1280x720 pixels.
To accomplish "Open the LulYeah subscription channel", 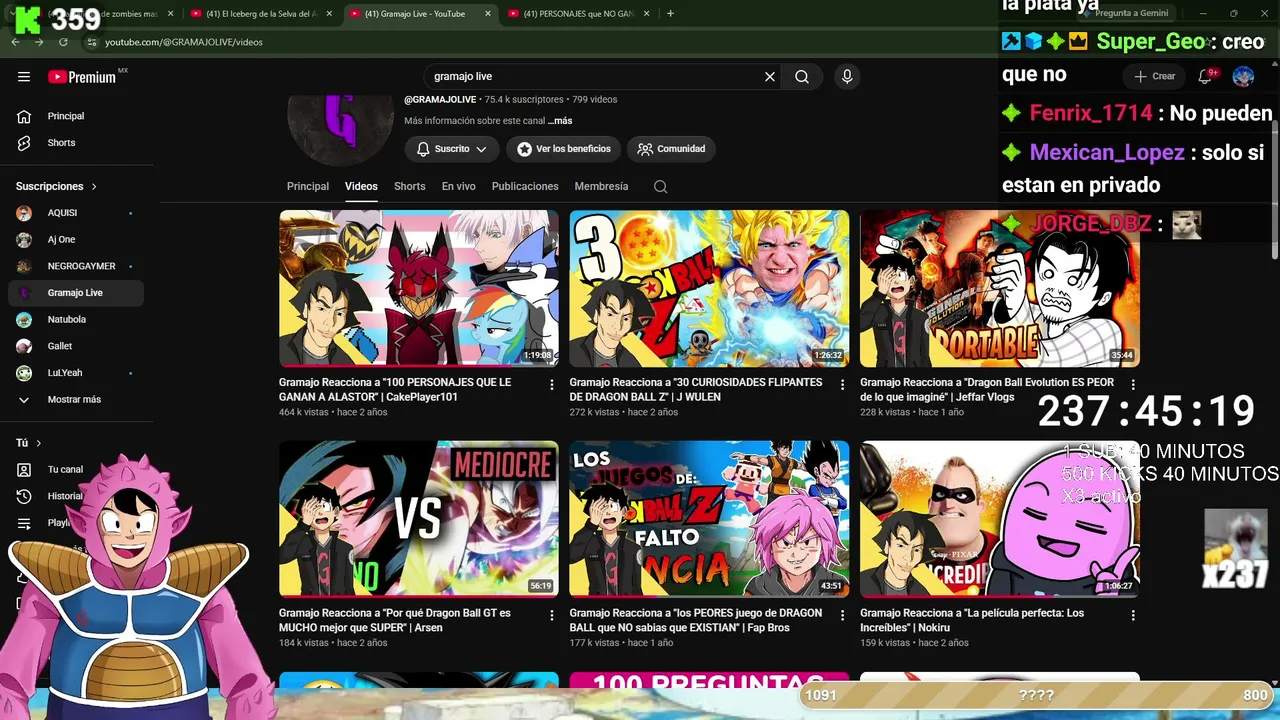I will [x=76, y=373].
